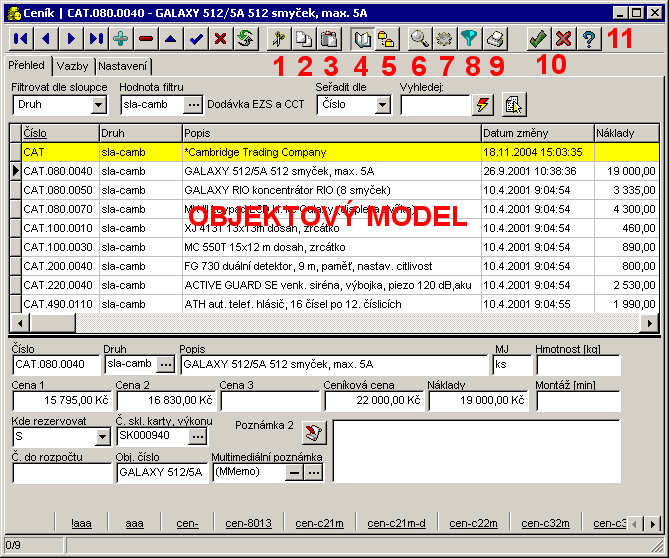Click ellipsis button next to Hodnota filtru

pyautogui.click(x=194, y=104)
